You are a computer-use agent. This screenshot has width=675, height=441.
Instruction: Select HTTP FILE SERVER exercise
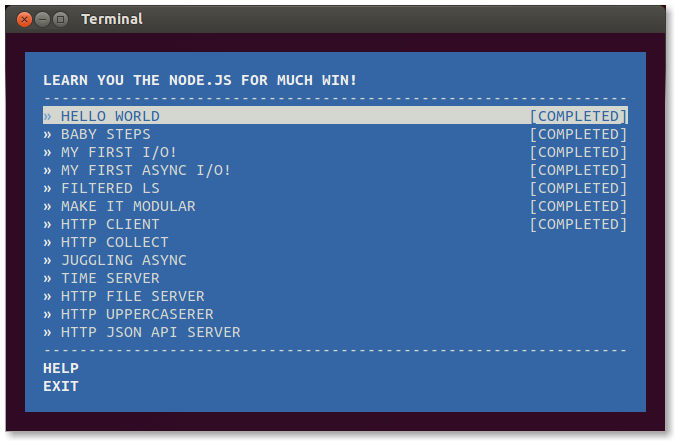(335, 296)
